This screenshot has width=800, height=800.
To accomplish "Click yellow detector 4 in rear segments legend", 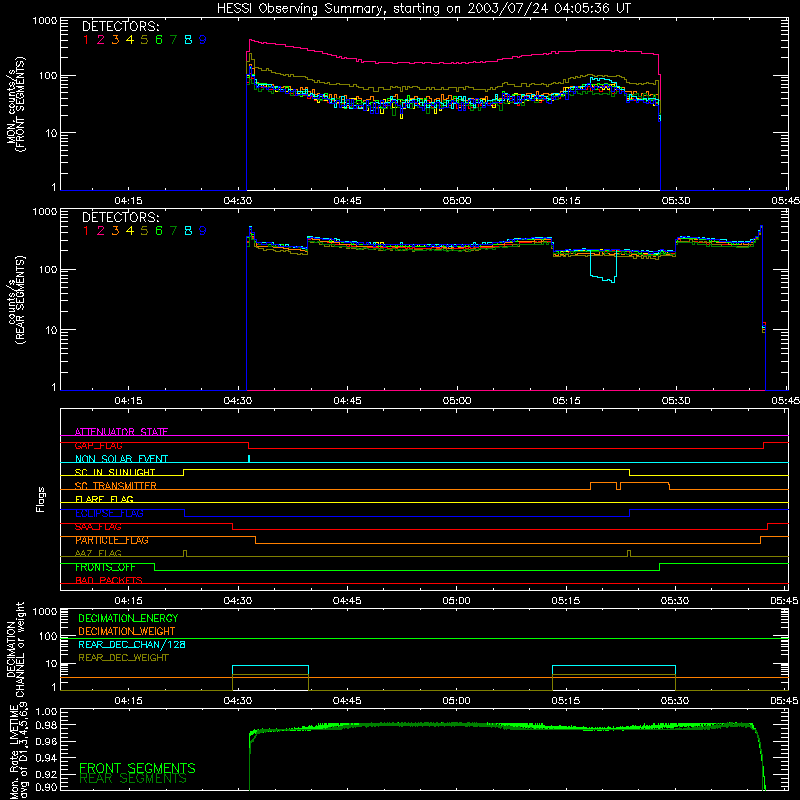I will click(130, 231).
